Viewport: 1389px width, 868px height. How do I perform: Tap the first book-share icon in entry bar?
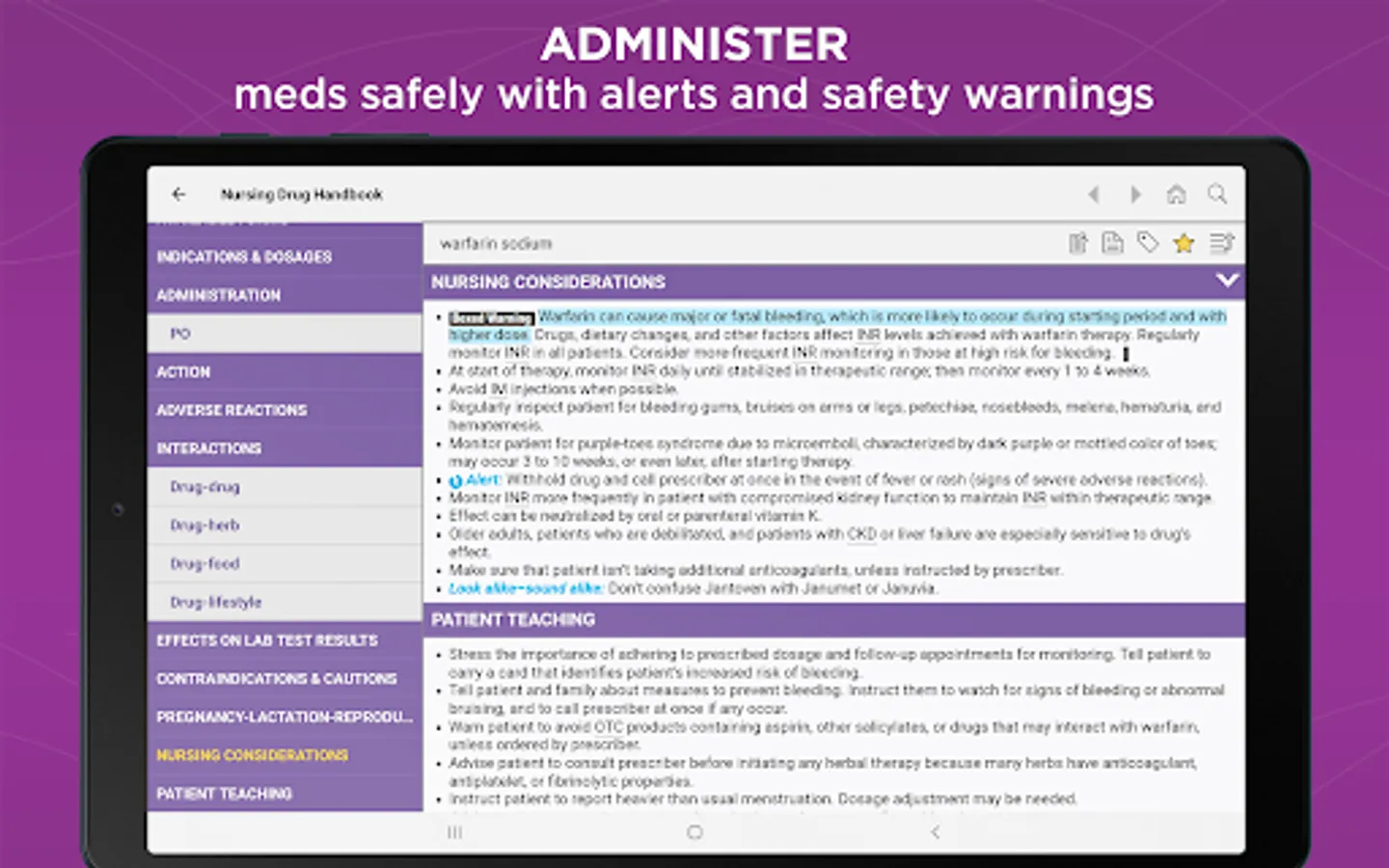1077,243
